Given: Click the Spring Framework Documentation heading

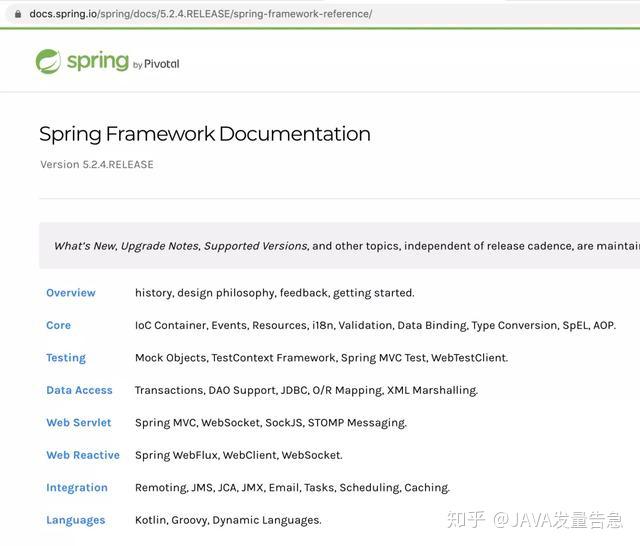Looking at the screenshot, I should (205, 134).
